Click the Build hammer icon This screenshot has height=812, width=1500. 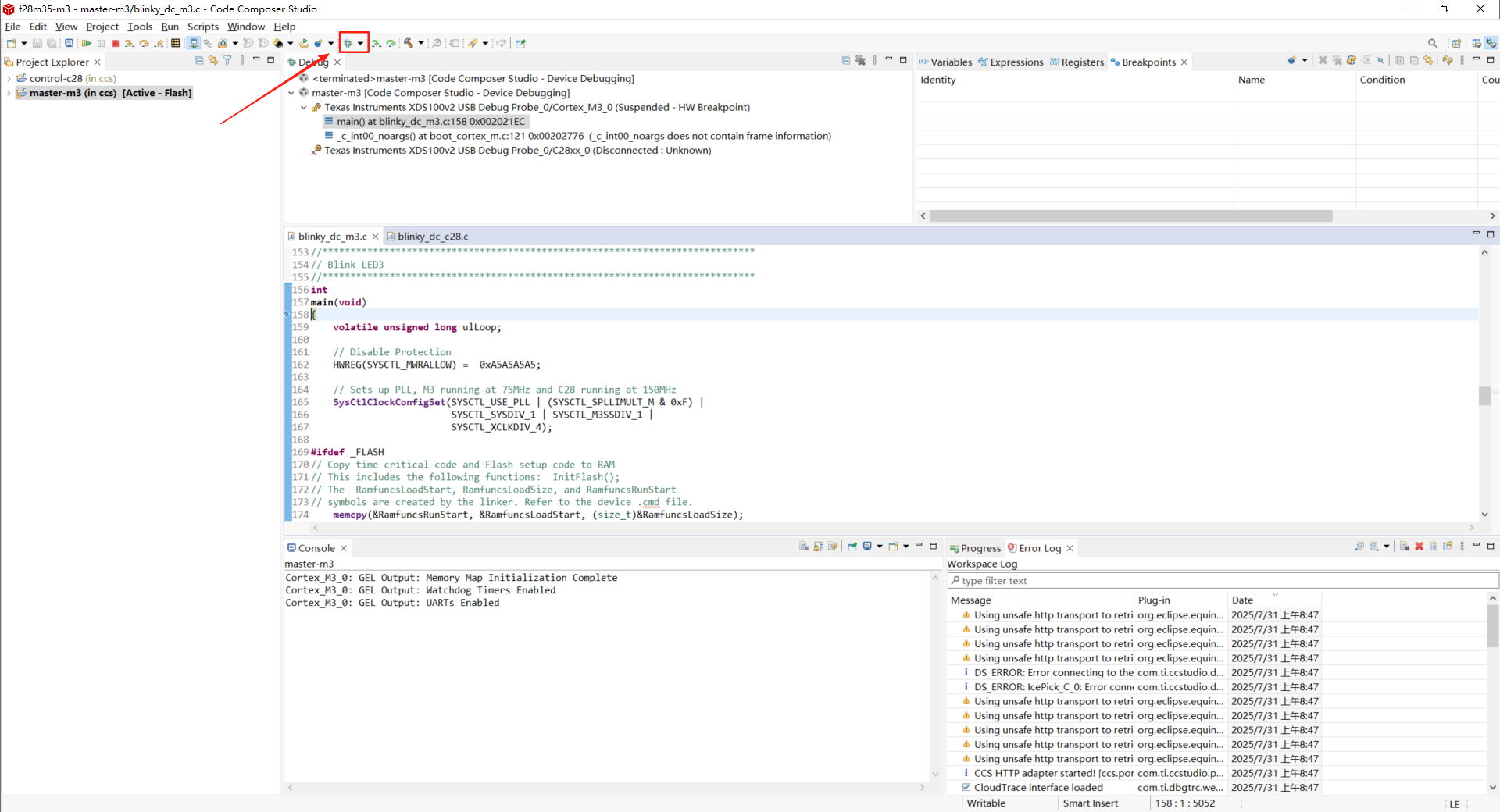tap(408, 44)
